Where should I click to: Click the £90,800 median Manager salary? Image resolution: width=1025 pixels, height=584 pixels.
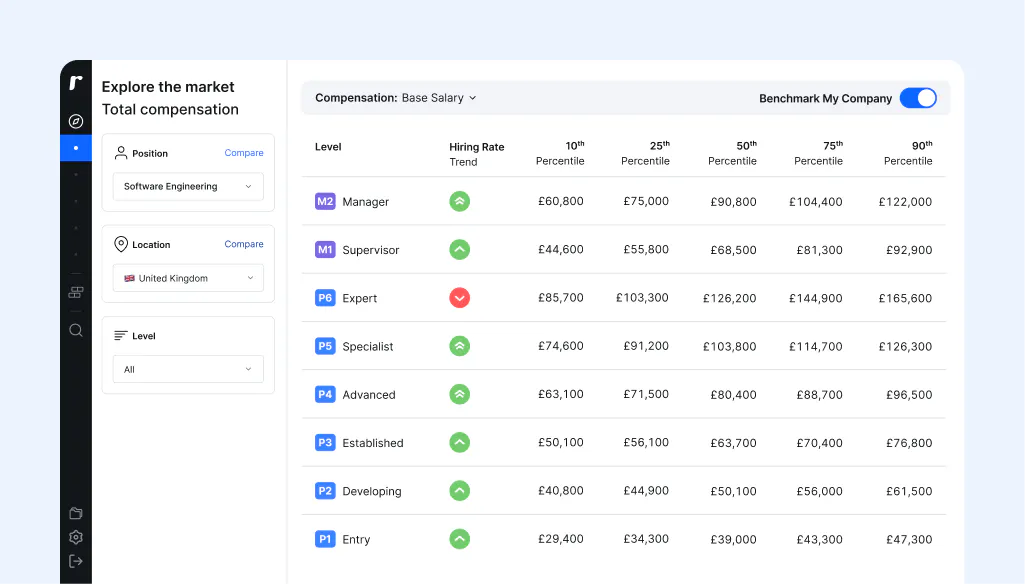(733, 202)
